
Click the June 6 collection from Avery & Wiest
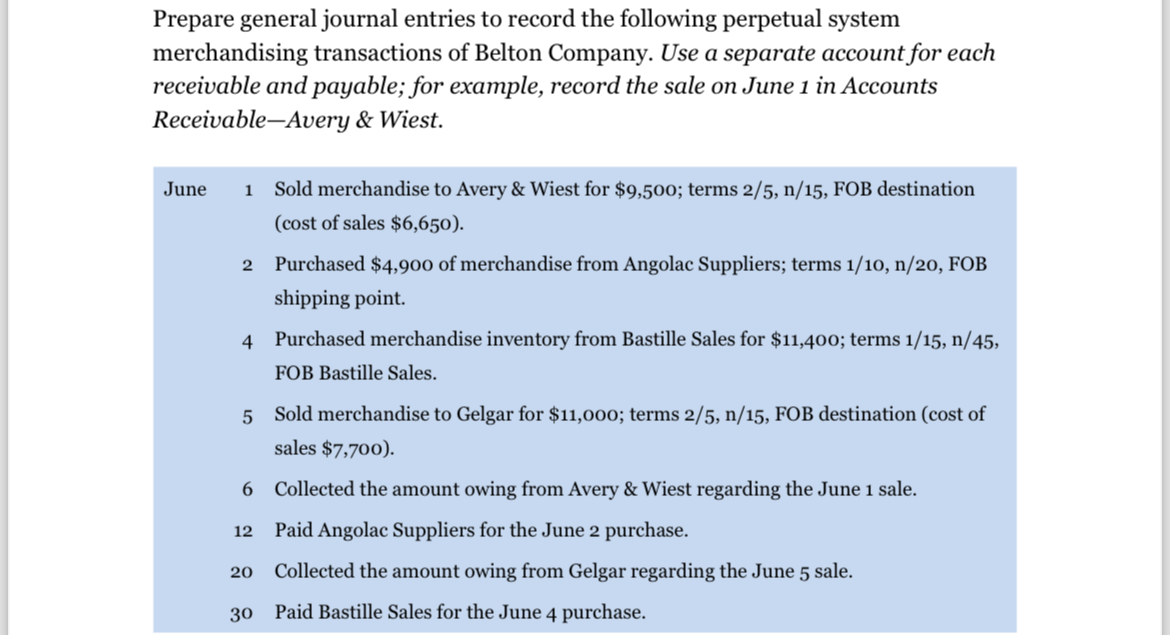(595, 489)
